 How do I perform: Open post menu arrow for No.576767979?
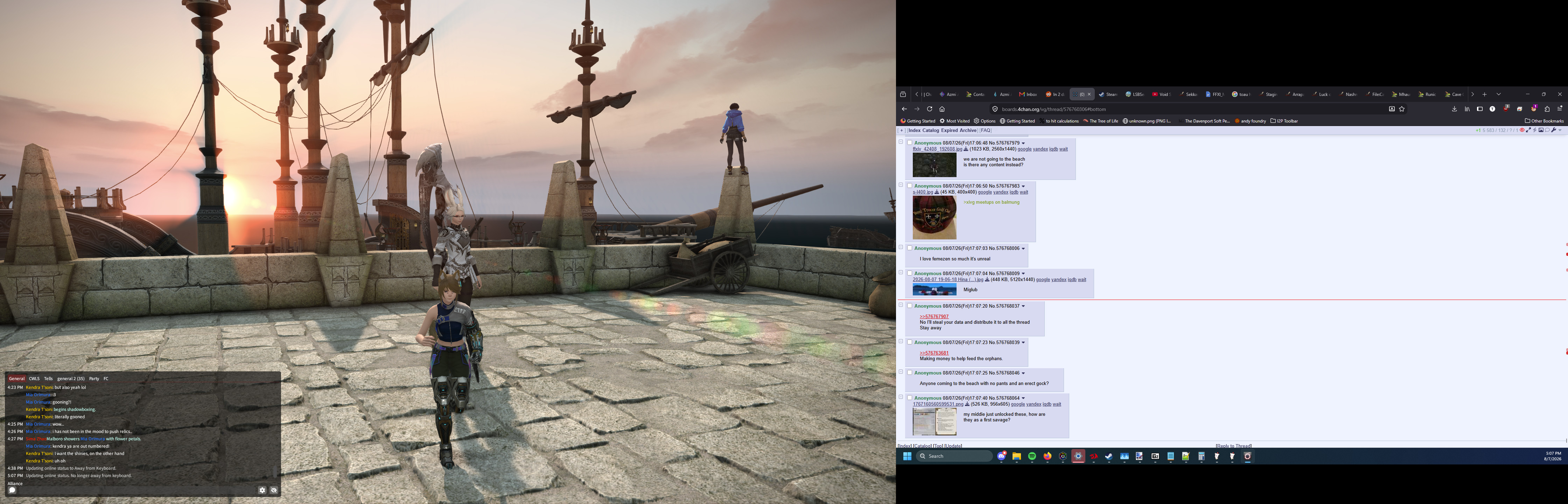(1023, 143)
